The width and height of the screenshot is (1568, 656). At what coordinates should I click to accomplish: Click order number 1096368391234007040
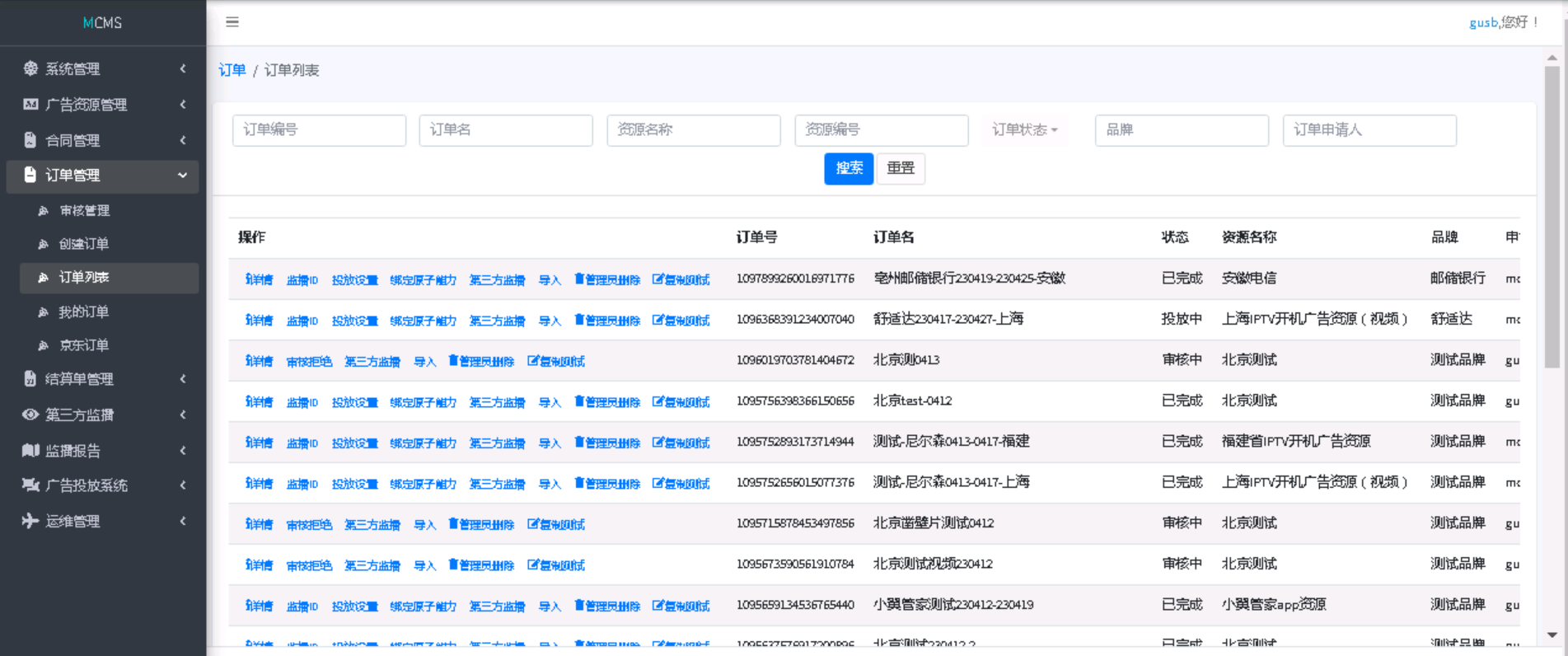(795, 319)
